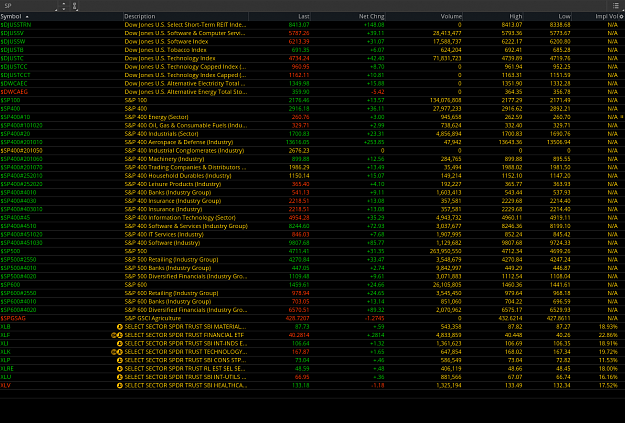The width and height of the screenshot is (625, 423).
Task: Click the yellow icon on the XLV row
Action: (x=120, y=386)
